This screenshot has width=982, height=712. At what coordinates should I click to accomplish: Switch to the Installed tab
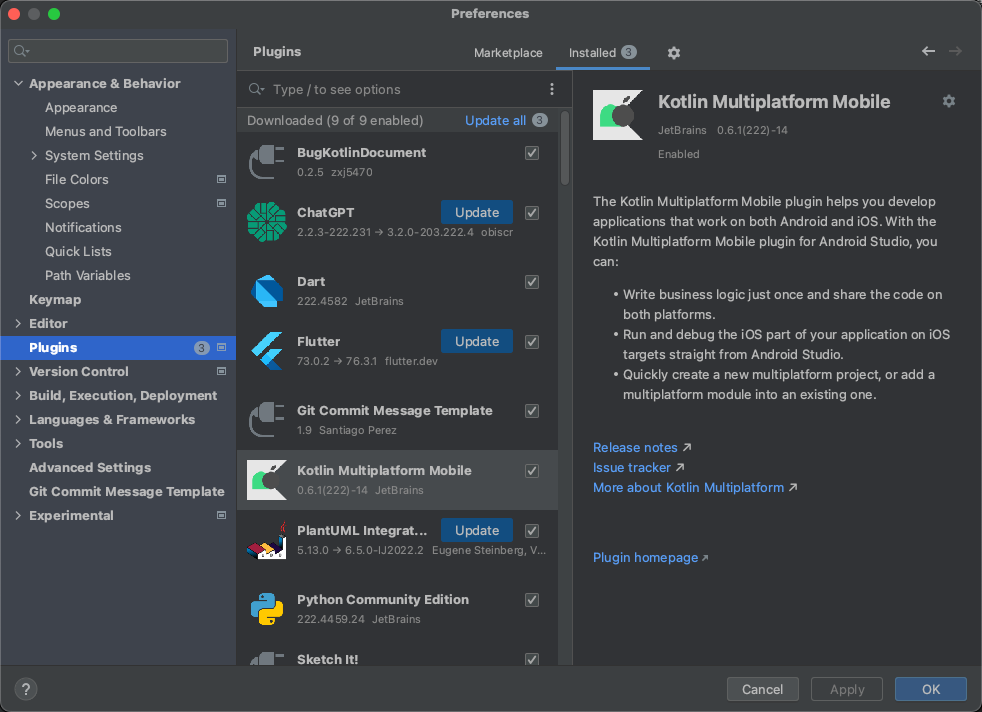pos(602,53)
